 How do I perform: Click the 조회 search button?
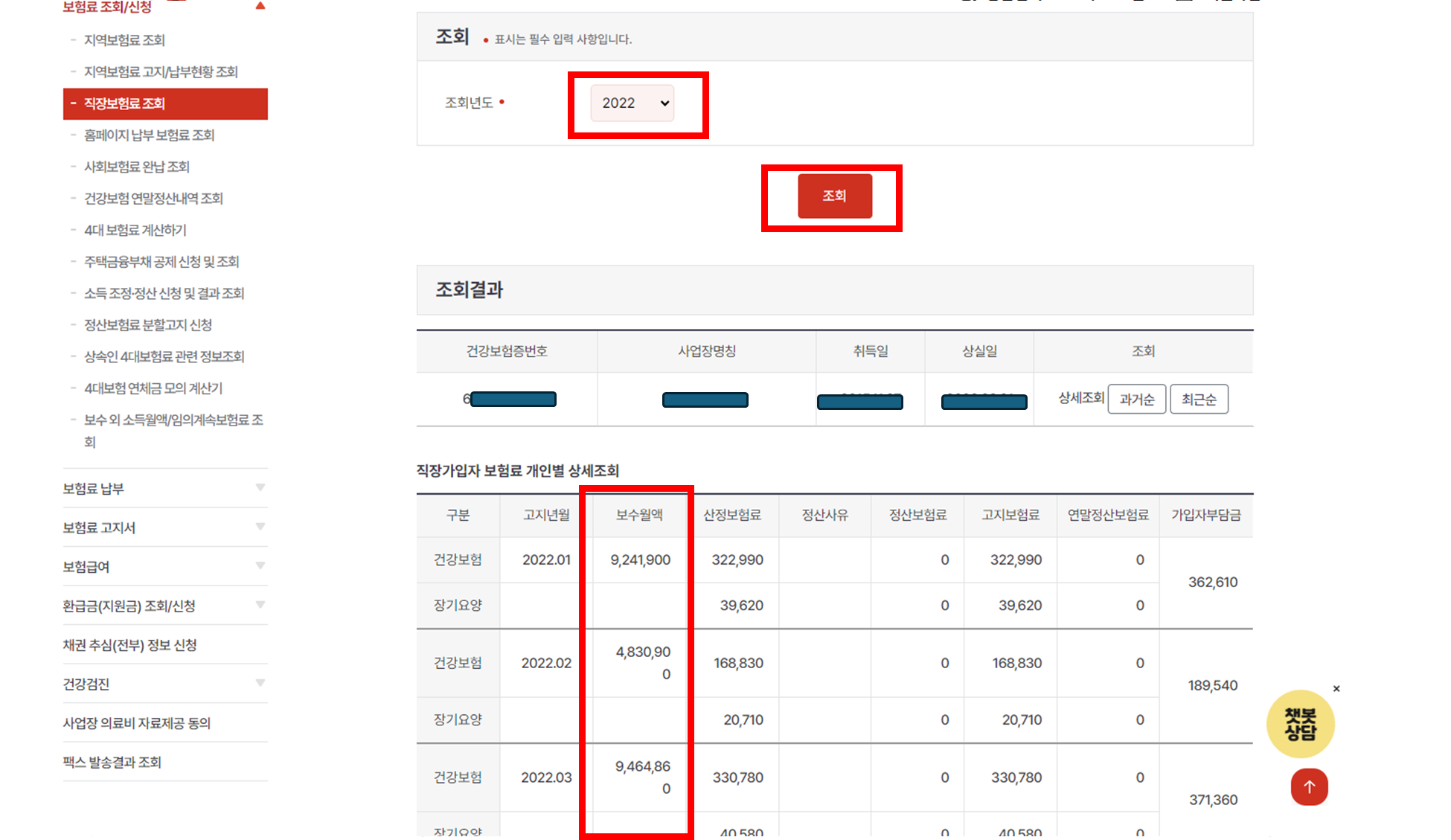coord(834,196)
